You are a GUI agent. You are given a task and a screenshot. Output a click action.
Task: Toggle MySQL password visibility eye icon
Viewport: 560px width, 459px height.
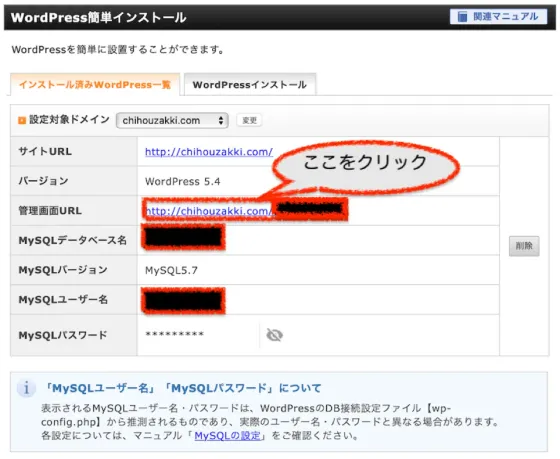tap(274, 335)
